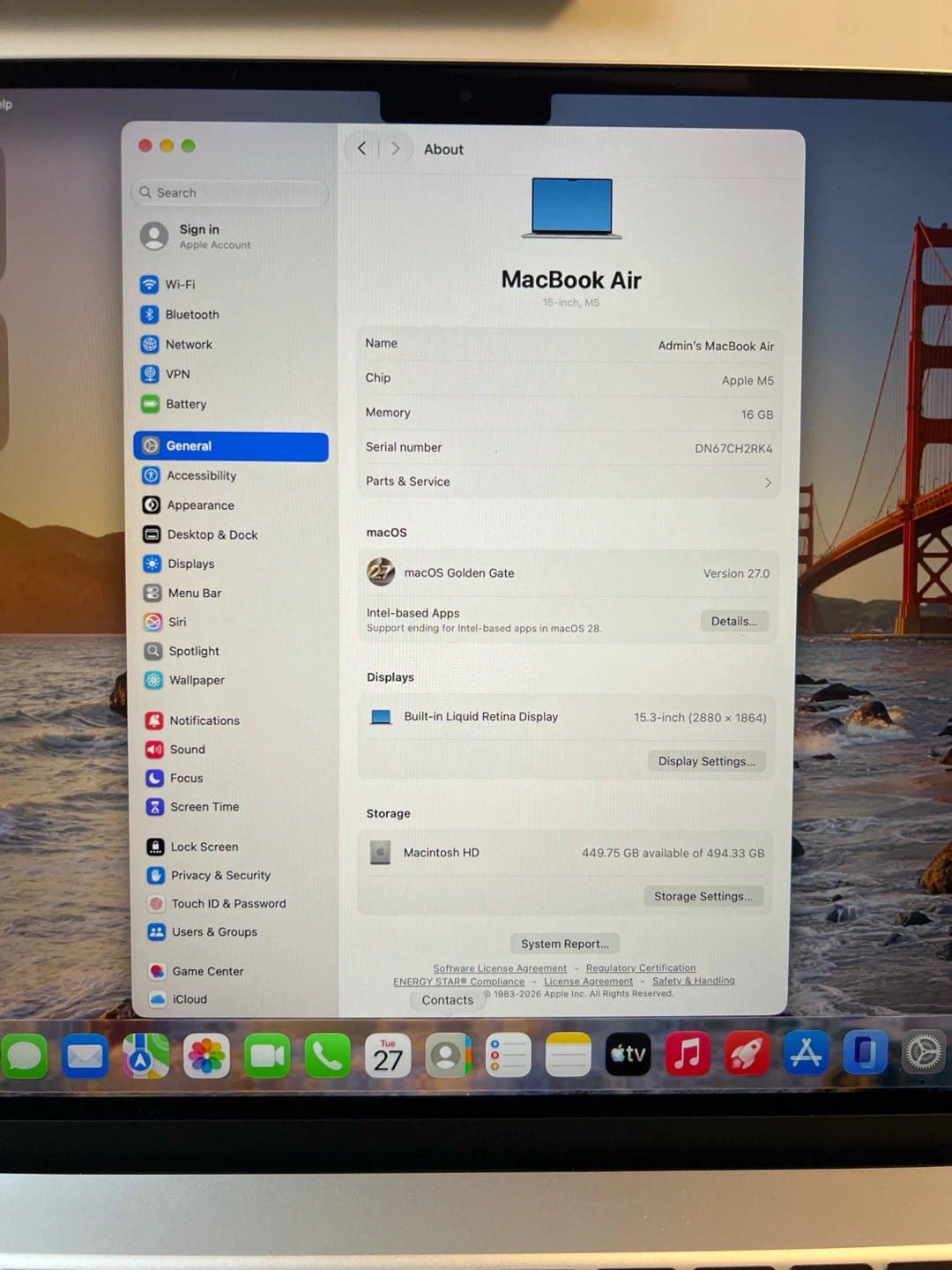Open Display Settings button
The width and height of the screenshot is (952, 1270).
[x=706, y=761]
